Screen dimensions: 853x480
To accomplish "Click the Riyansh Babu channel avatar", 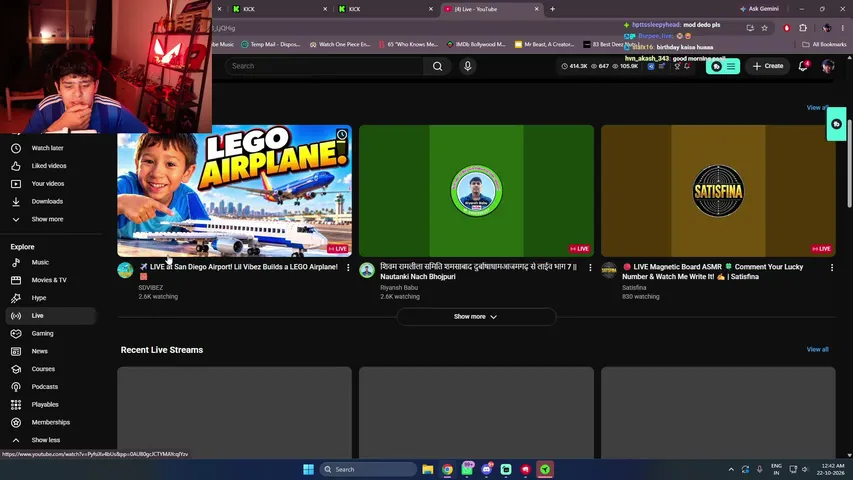I will click(x=367, y=270).
